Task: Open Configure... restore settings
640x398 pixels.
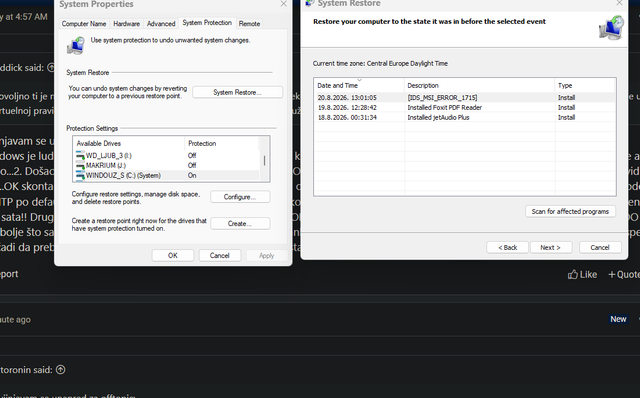Action: coord(240,197)
